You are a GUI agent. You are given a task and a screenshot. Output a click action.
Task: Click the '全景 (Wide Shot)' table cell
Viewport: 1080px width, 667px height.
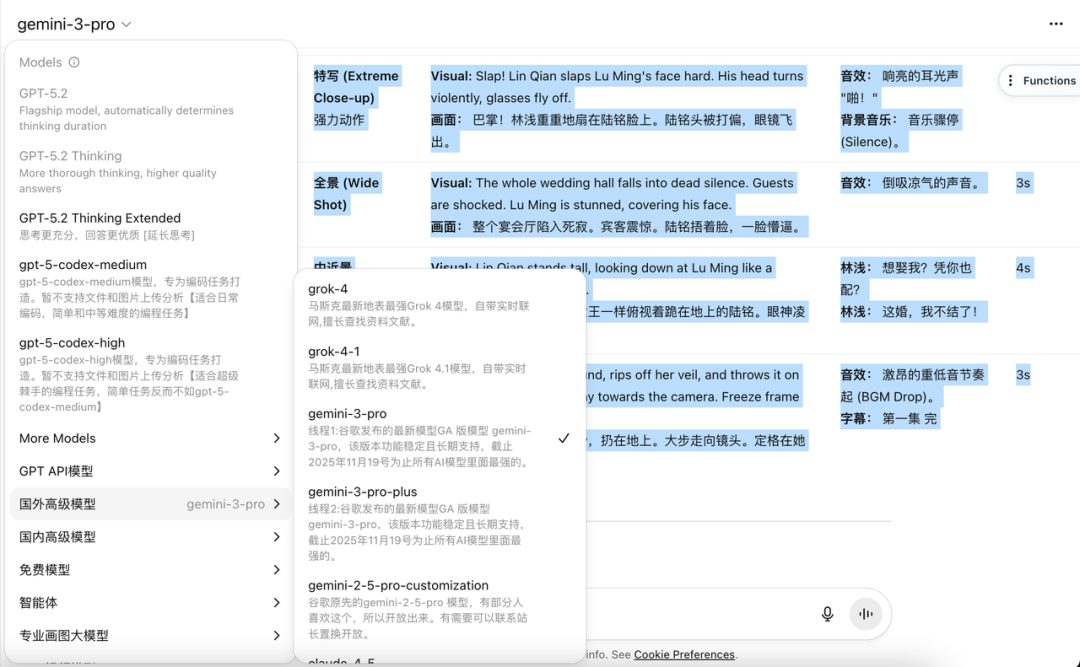coord(346,194)
